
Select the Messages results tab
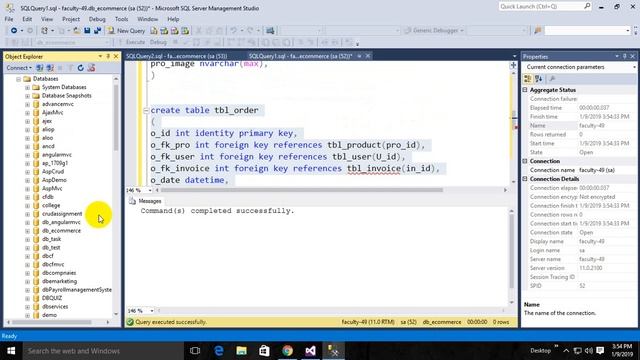tap(146, 201)
